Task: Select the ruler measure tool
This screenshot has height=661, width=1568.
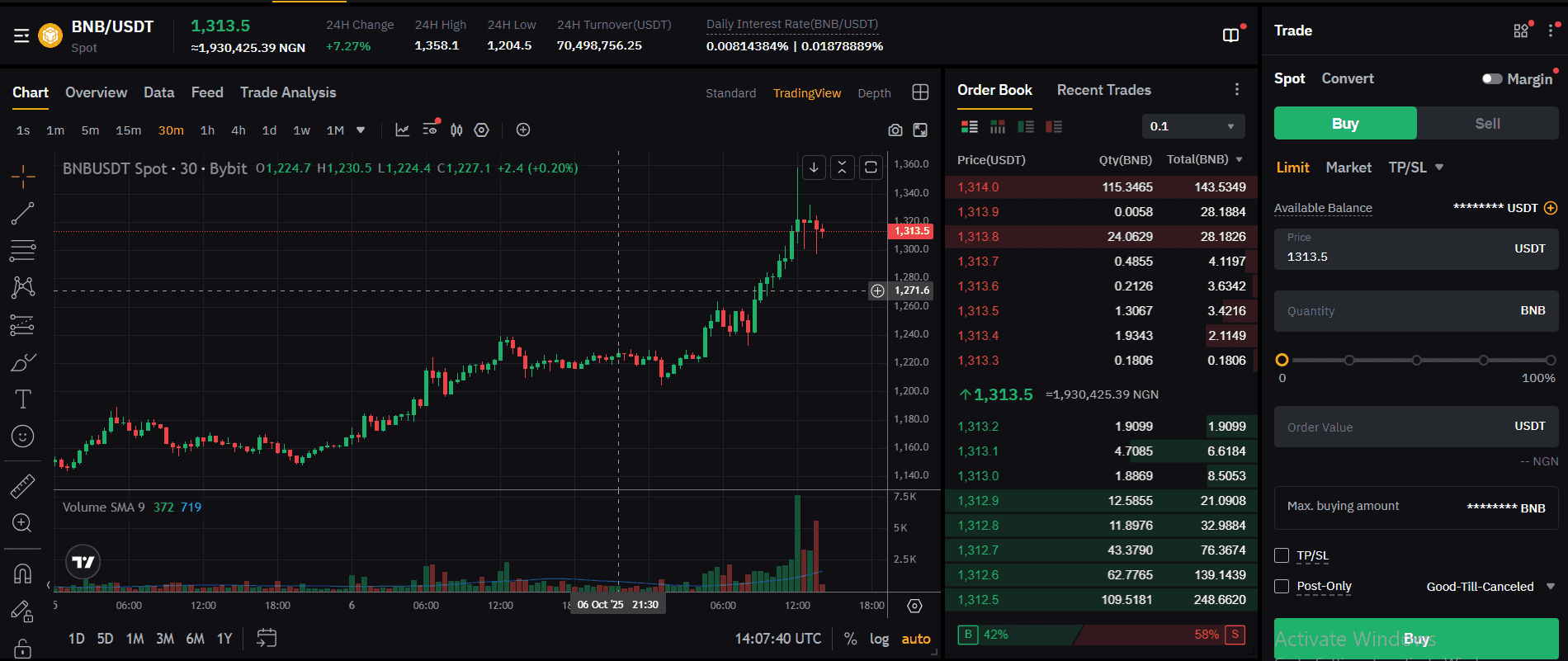Action: [23, 486]
